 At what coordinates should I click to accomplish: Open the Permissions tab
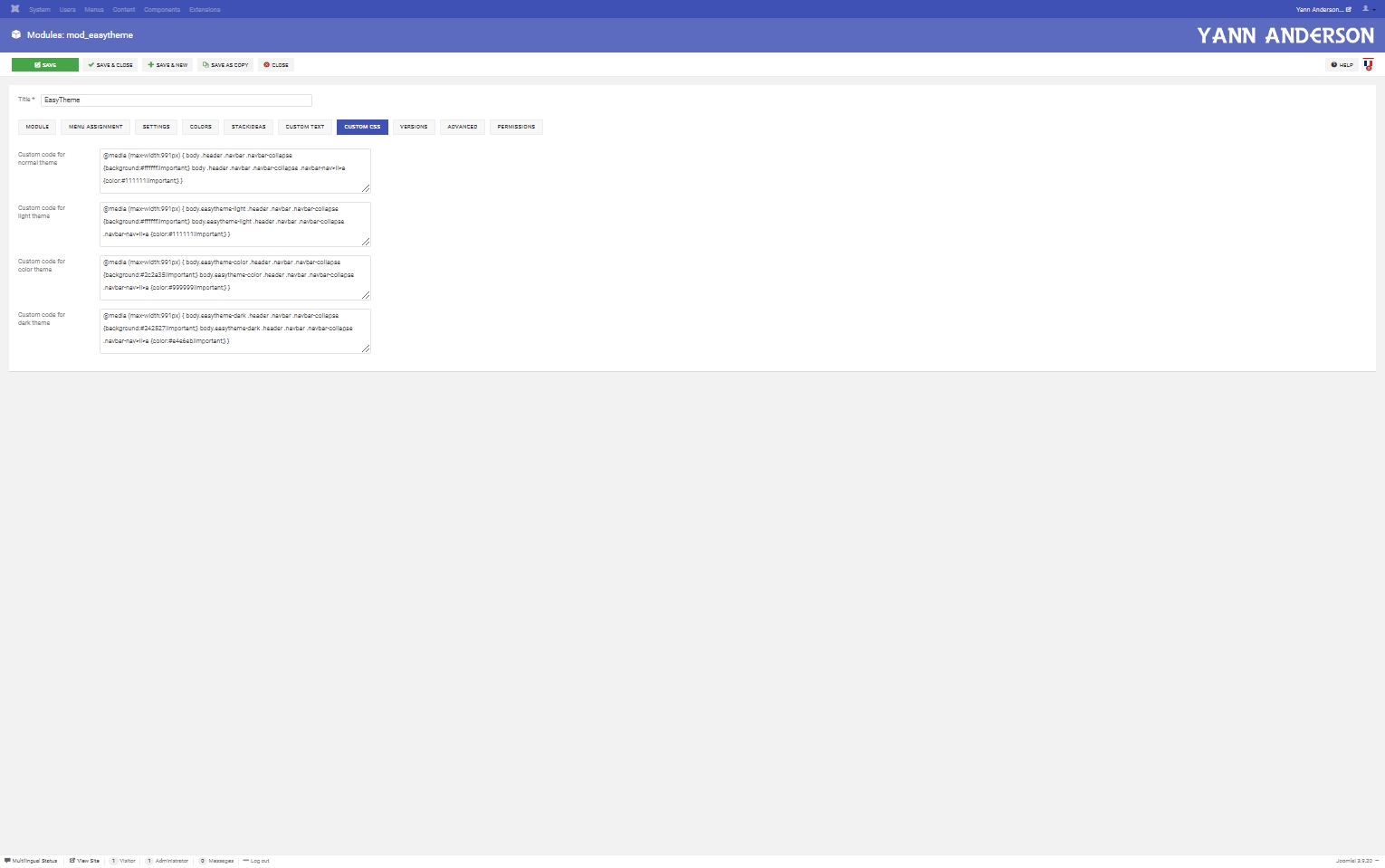tap(516, 127)
